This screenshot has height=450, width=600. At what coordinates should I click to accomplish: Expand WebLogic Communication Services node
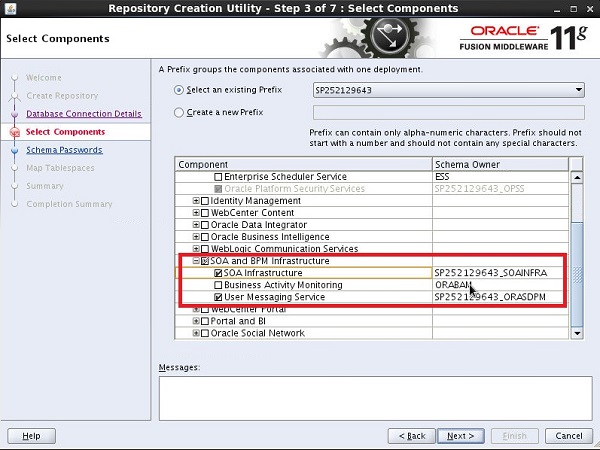[x=196, y=249]
